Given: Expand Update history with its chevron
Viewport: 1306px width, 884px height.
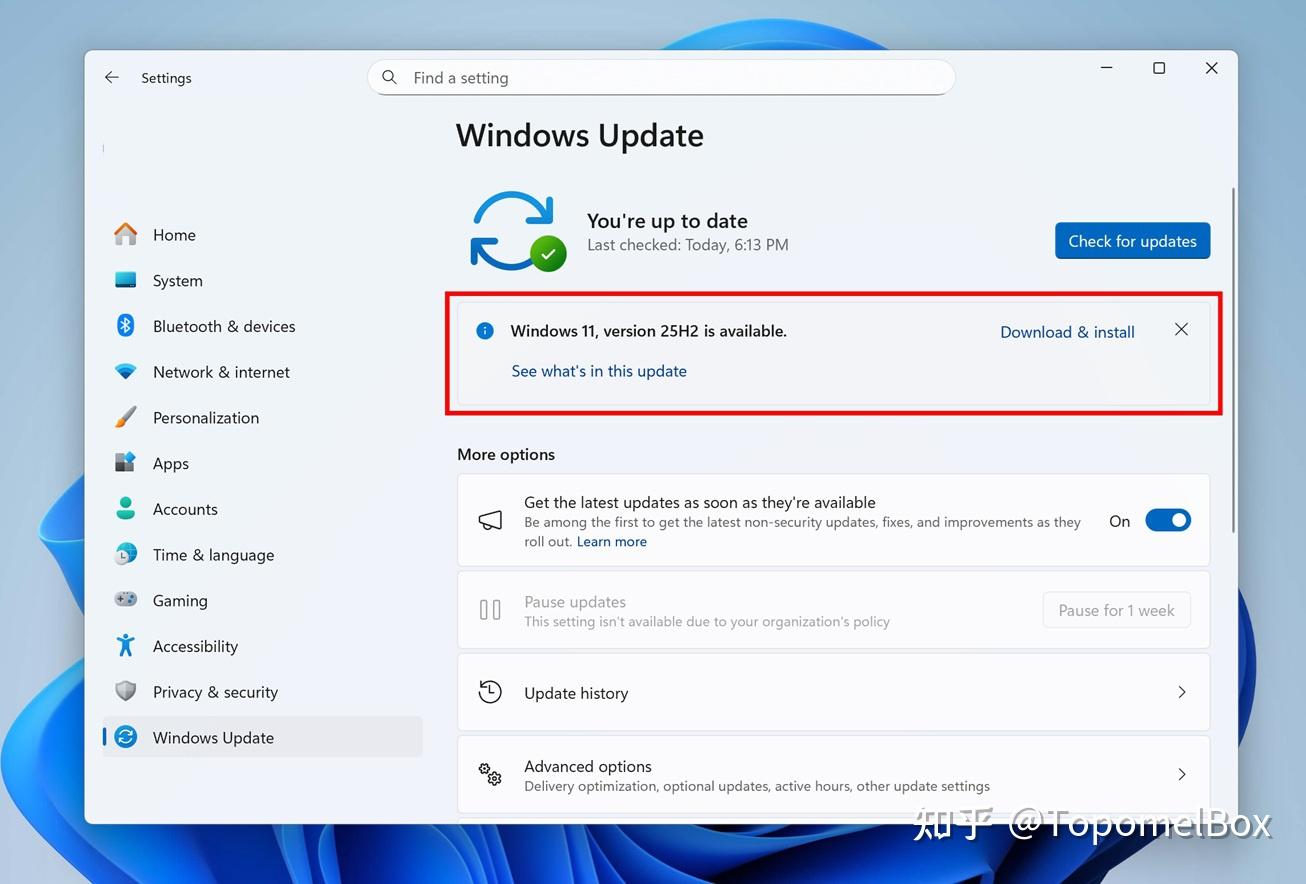Looking at the screenshot, I should [x=1182, y=691].
